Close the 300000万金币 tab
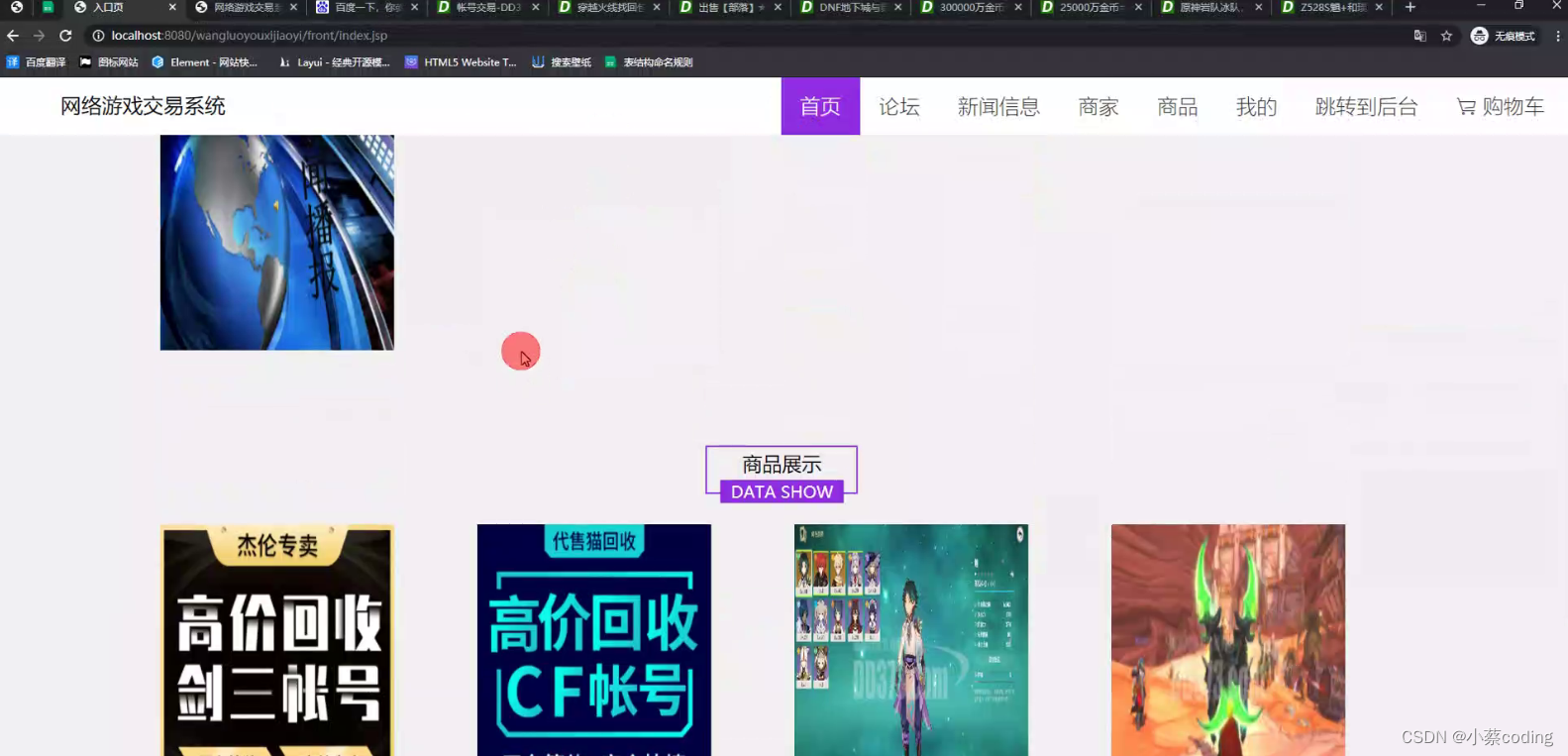Viewport: 1568px width, 756px height. coord(1018,7)
